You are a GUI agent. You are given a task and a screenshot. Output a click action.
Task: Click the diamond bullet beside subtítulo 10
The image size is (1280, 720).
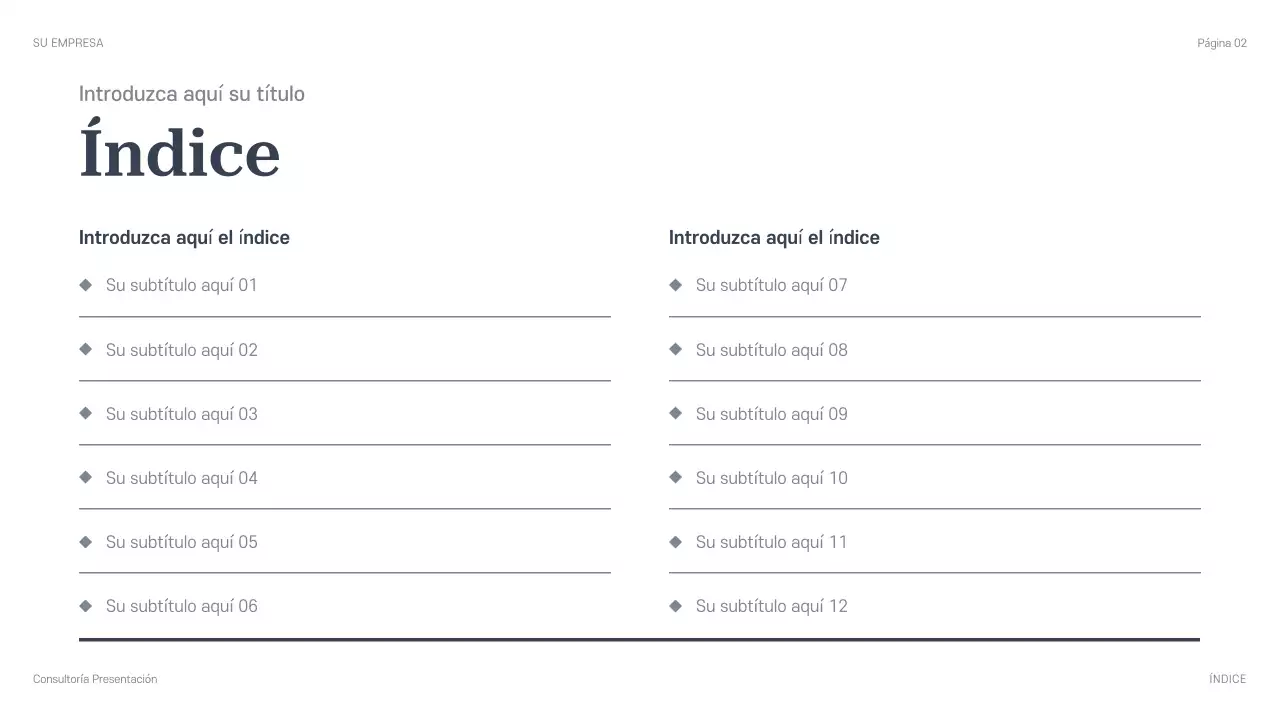point(675,477)
